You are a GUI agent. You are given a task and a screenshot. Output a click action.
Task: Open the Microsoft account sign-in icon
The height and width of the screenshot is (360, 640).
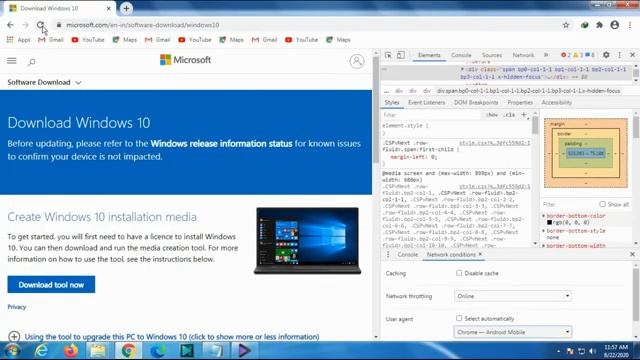[x=357, y=61]
